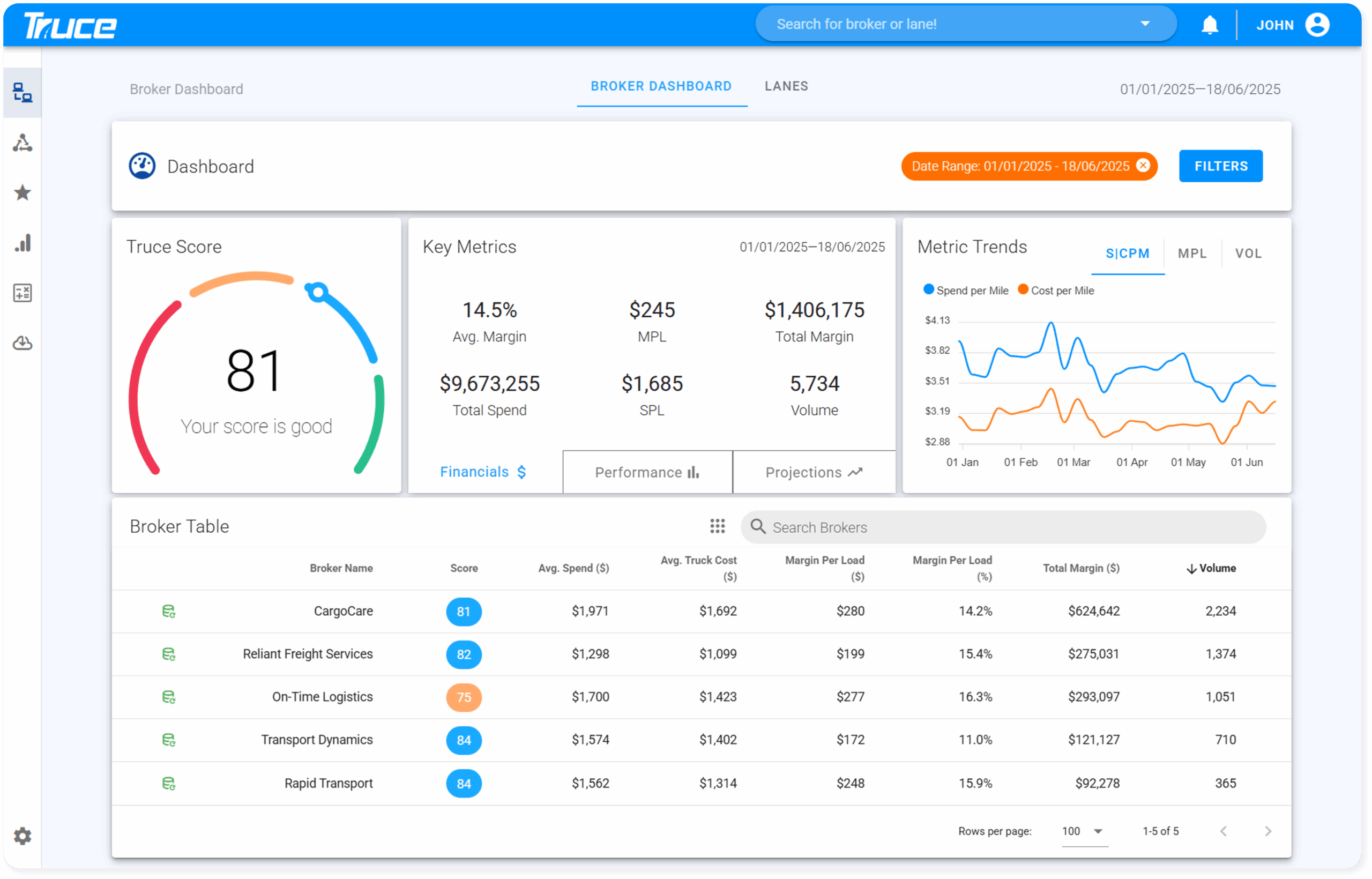Open downloads via the cloud download sidebar icon
Image resolution: width=1372 pixels, height=879 pixels.
(23, 343)
